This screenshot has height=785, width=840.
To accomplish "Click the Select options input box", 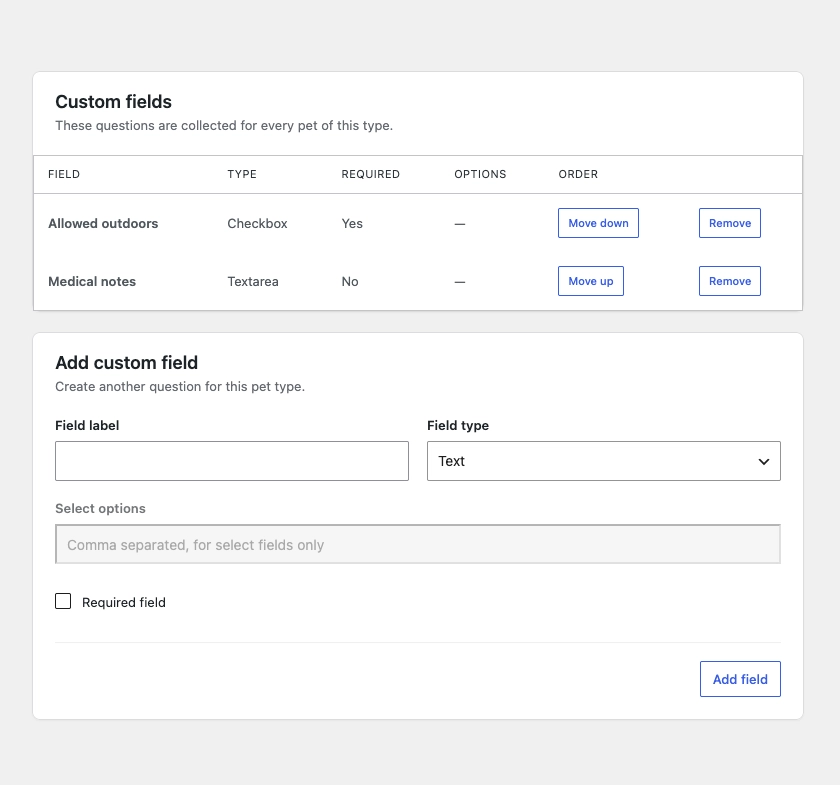I will (x=418, y=544).
